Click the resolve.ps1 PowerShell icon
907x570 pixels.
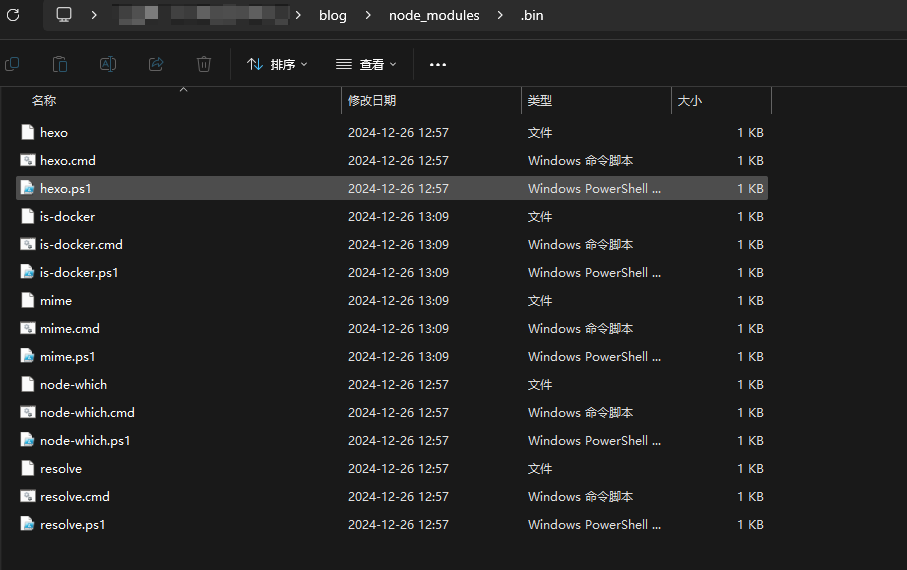pos(28,524)
